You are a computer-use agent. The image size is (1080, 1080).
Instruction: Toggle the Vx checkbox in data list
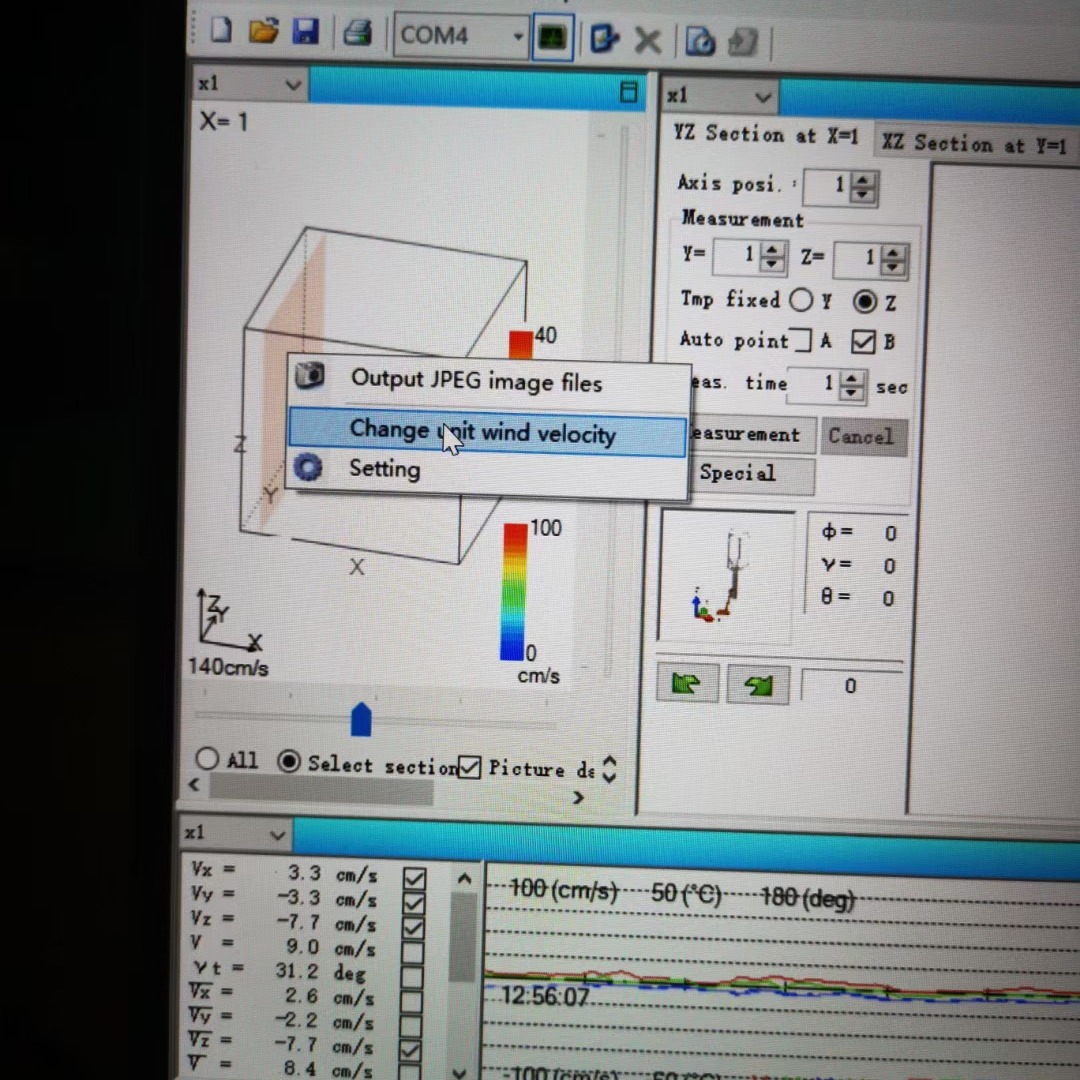[x=414, y=878]
